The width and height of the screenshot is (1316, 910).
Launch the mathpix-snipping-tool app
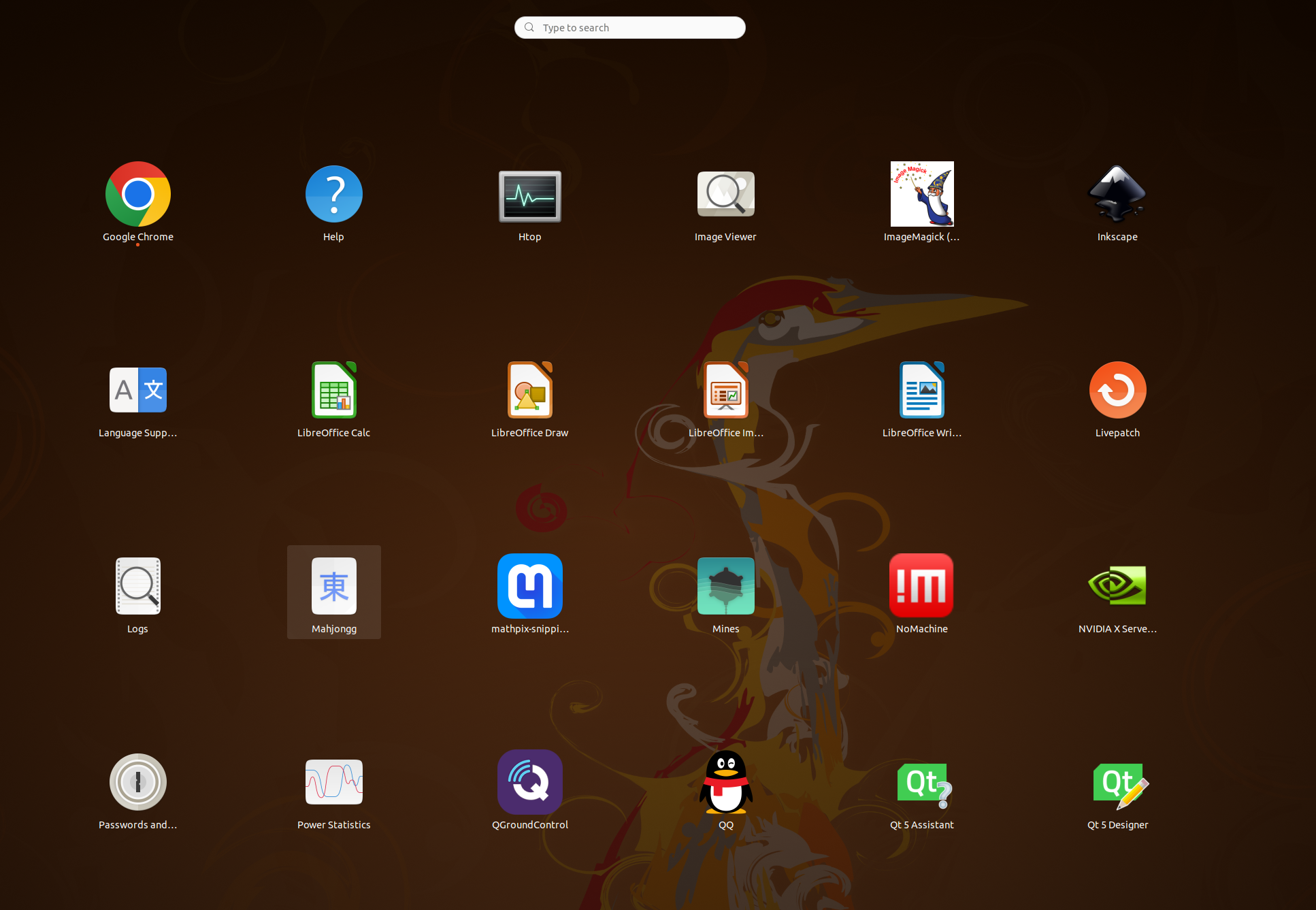click(529, 586)
